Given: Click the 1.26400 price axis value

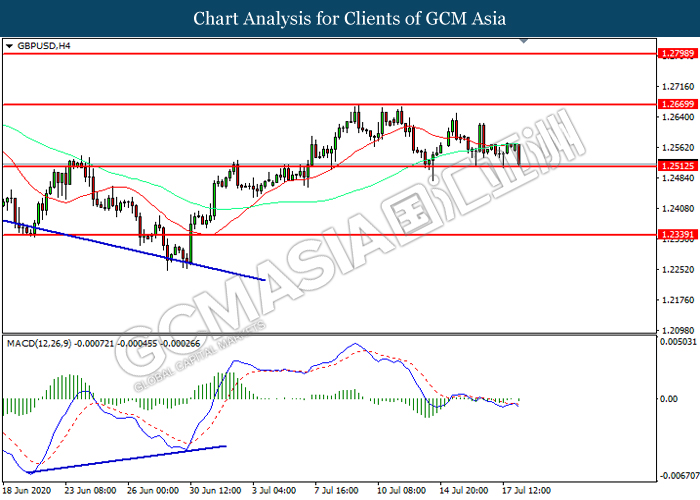Looking at the screenshot, I should coord(679,117).
